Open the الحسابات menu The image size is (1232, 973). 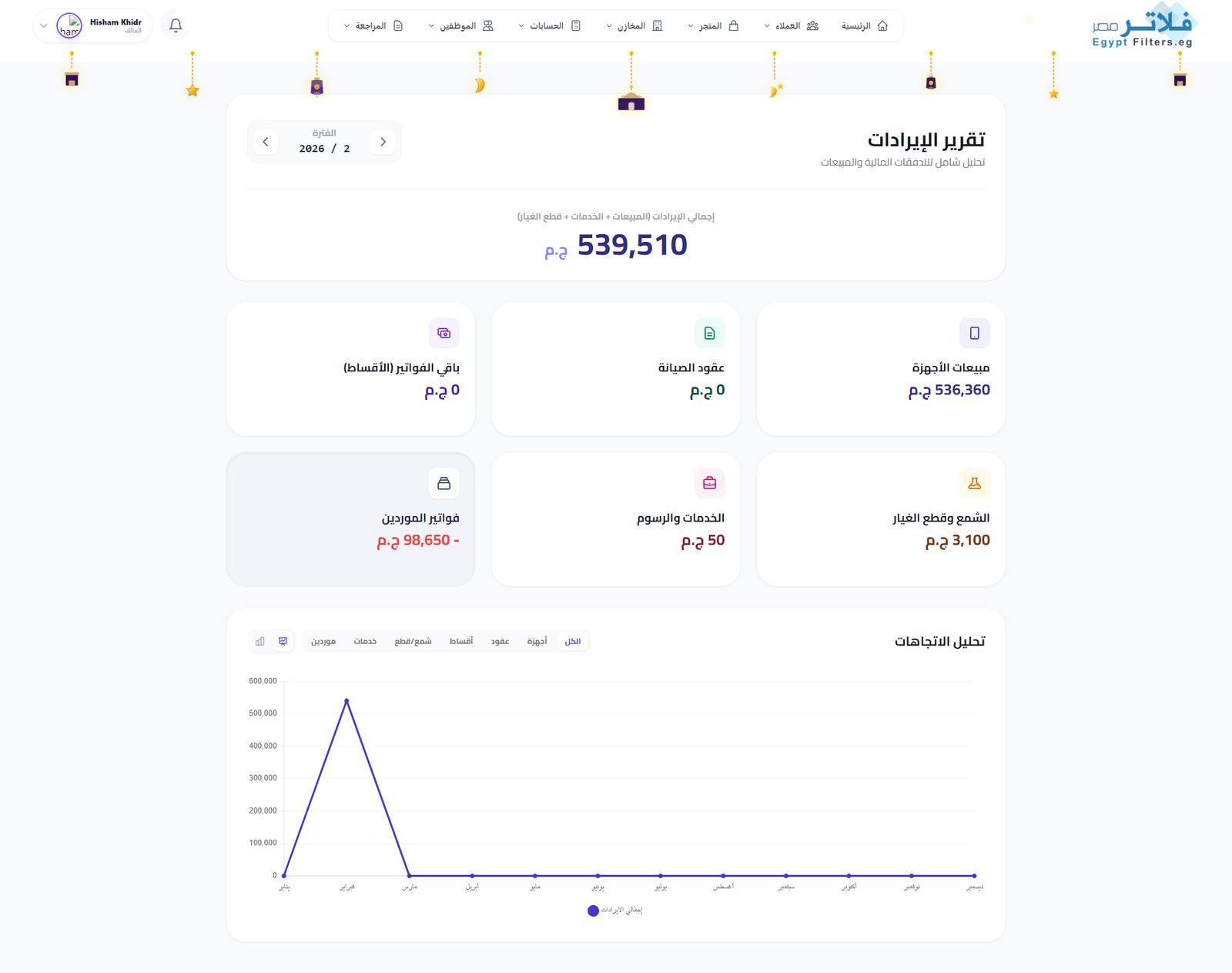[x=549, y=26]
